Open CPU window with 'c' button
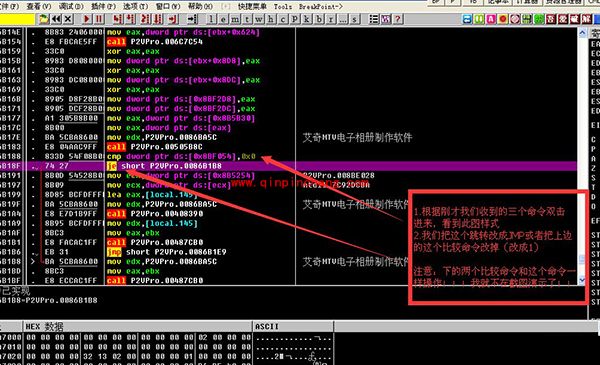The image size is (600, 365). tap(283, 19)
